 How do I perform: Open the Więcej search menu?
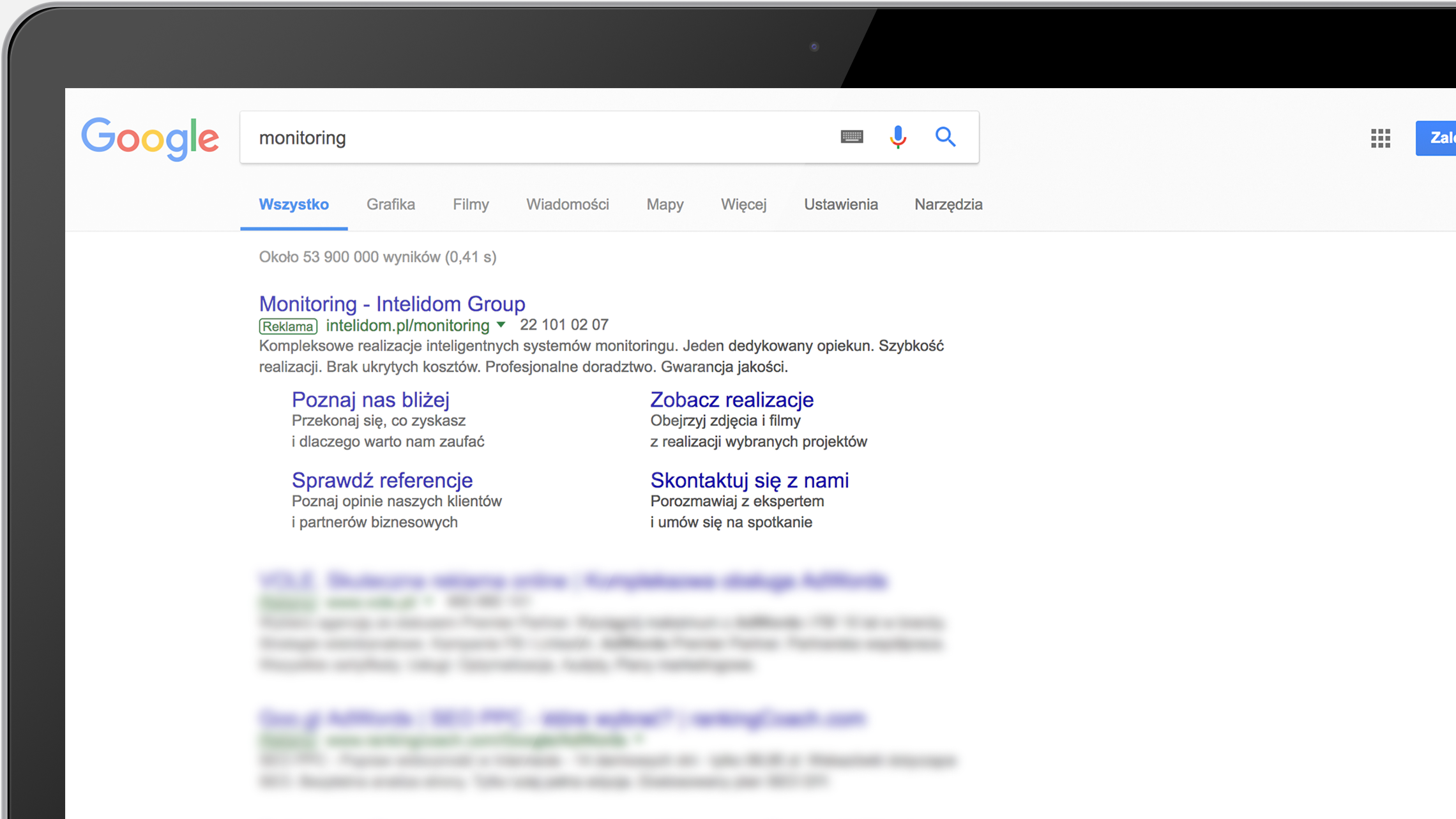click(x=743, y=205)
